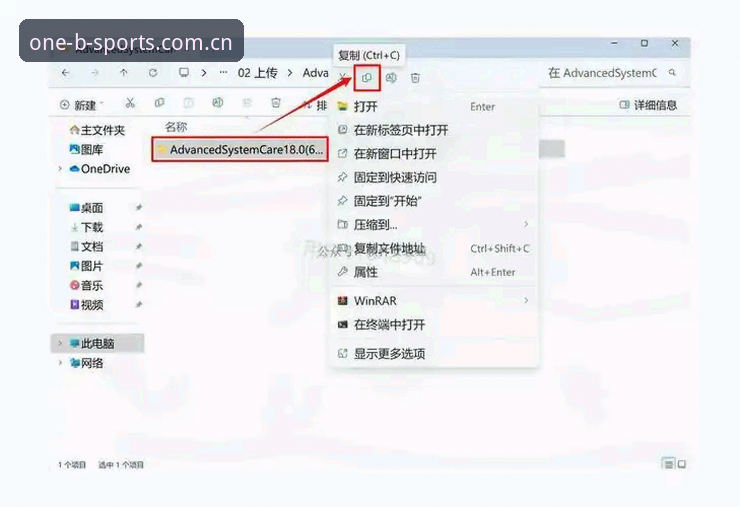740x507 pixels.
Task: Refresh the current folder view
Action: 153,73
